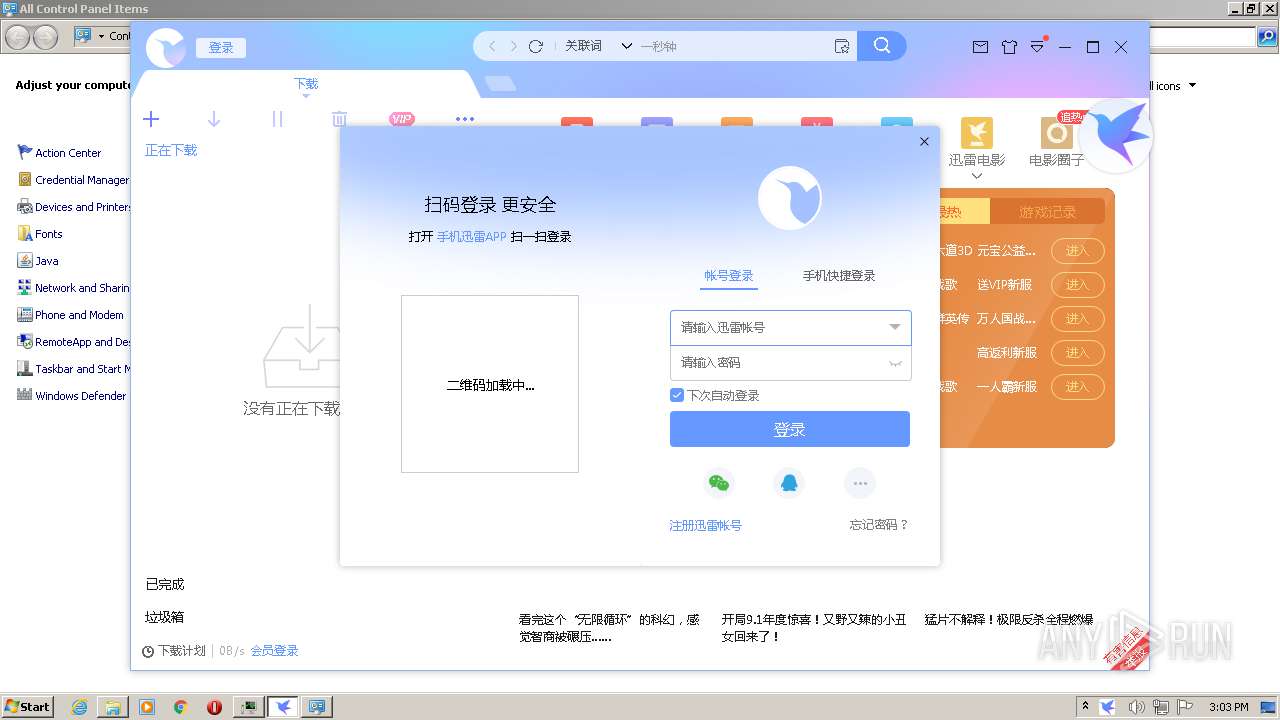Open the skin shirt icon
Screen dimensions: 1280x720
[1009, 47]
